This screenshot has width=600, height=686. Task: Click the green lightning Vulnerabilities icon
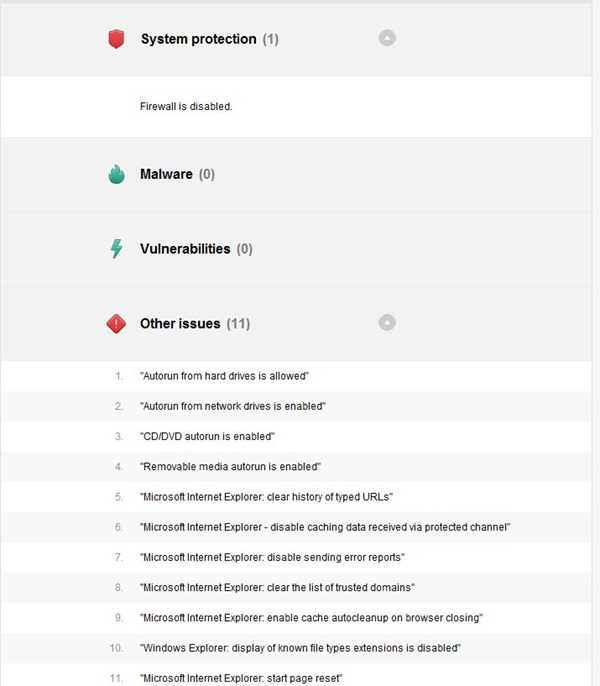pos(117,249)
